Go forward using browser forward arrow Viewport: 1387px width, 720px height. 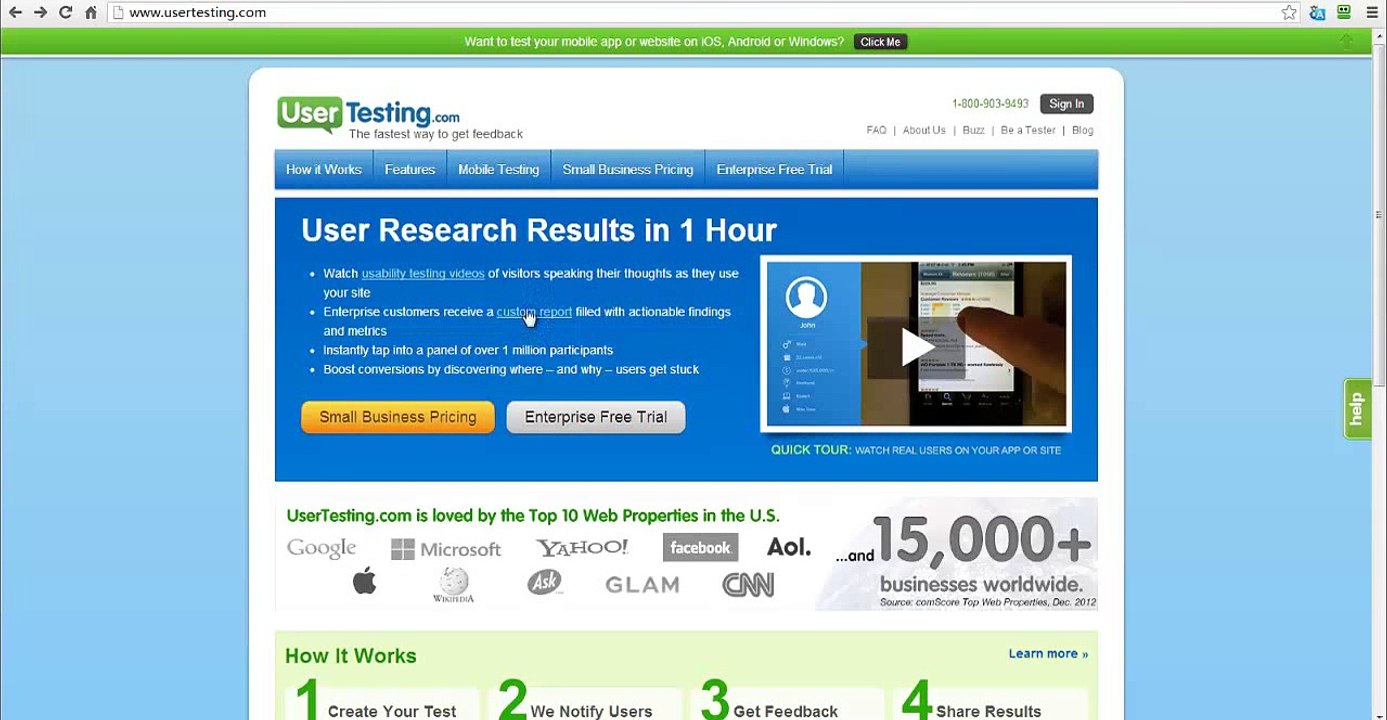40,13
